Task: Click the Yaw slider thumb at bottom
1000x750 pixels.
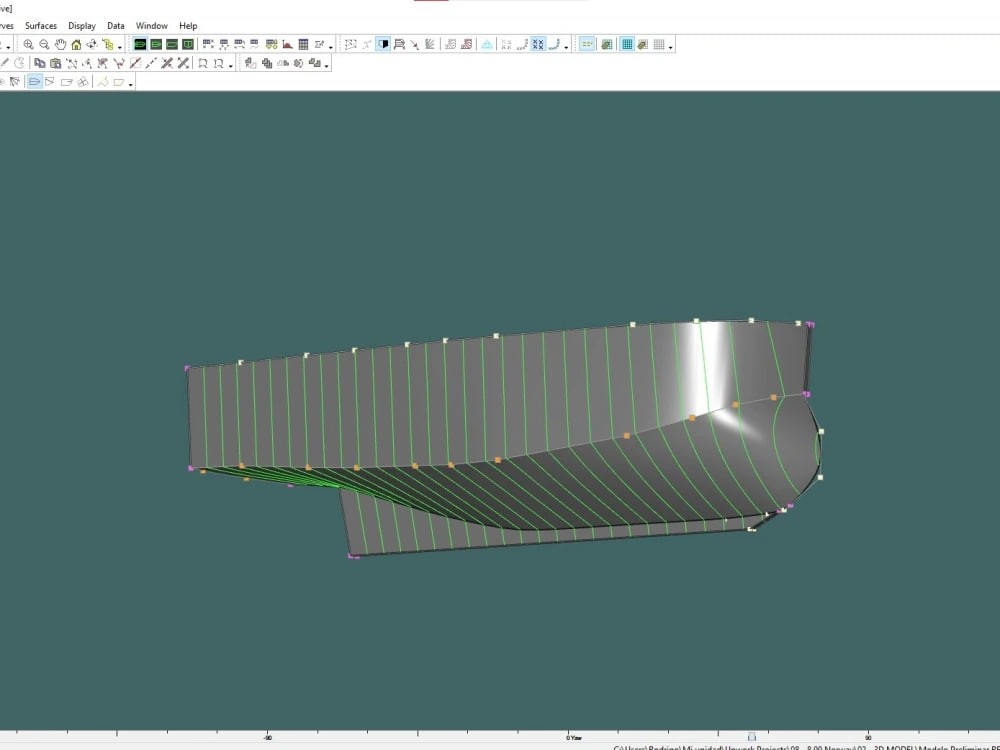Action: [x=751, y=735]
